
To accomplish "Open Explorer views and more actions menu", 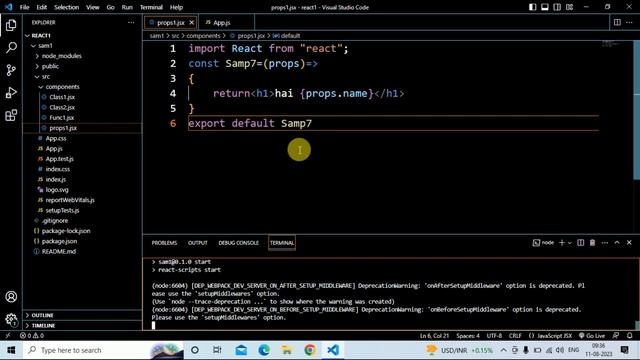I will point(131,22).
